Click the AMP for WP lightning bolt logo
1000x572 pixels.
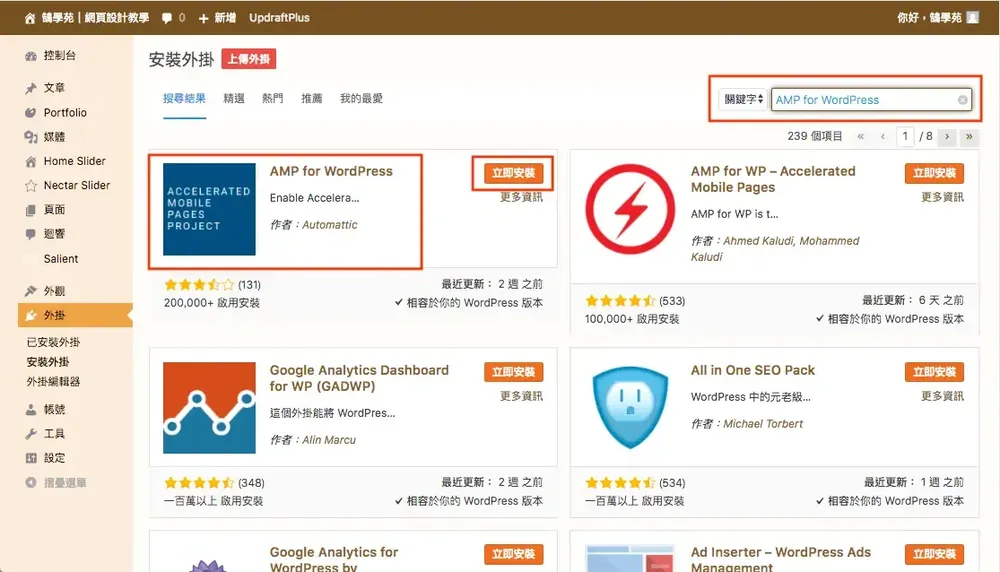630,209
